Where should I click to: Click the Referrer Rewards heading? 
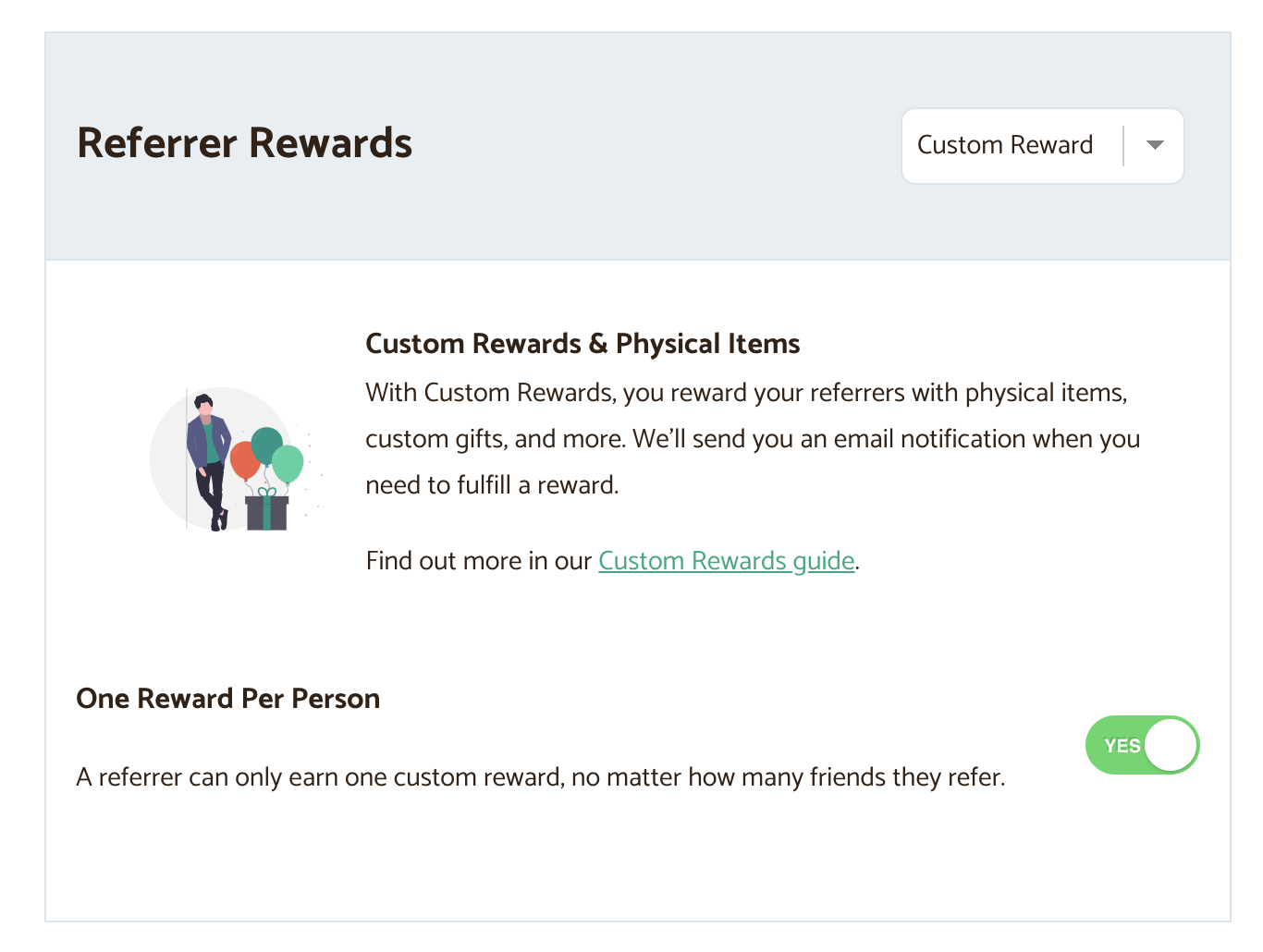point(244,143)
